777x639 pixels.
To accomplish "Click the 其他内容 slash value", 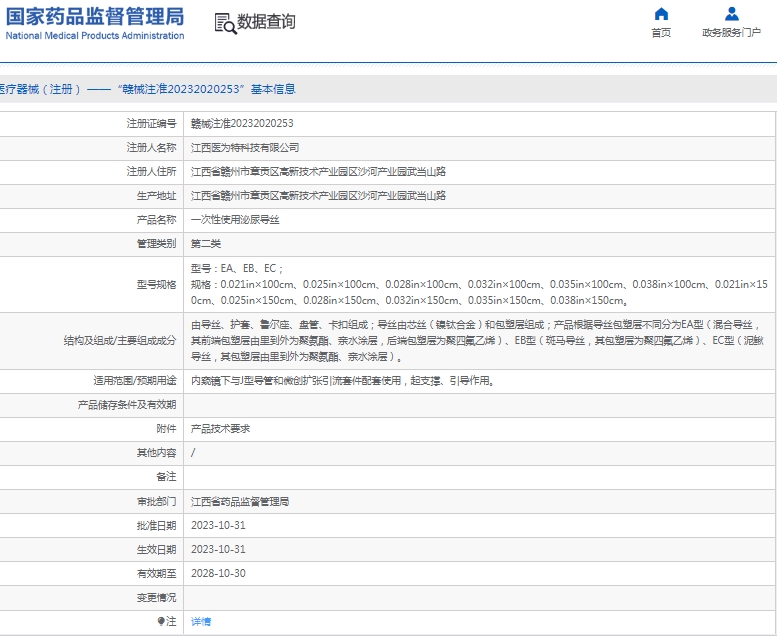I will click(193, 453).
